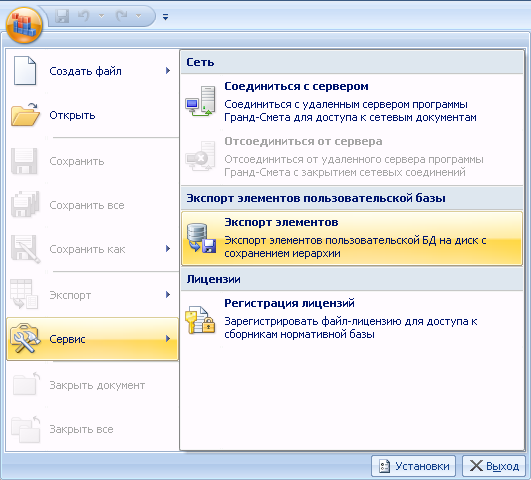Open the Customize Quick Access Toolbar dropdown
531x480 pixels.
click(x=165, y=17)
